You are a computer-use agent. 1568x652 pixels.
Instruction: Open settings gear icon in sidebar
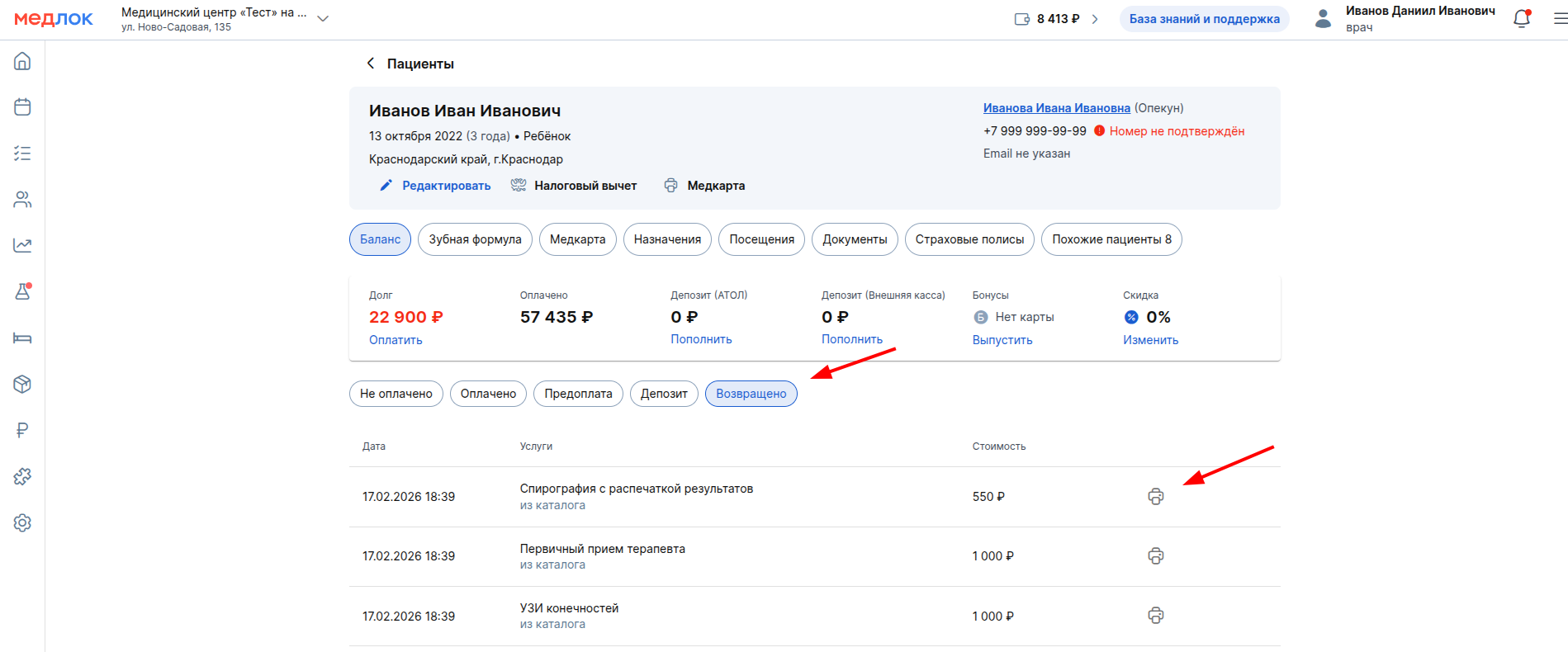coord(22,522)
